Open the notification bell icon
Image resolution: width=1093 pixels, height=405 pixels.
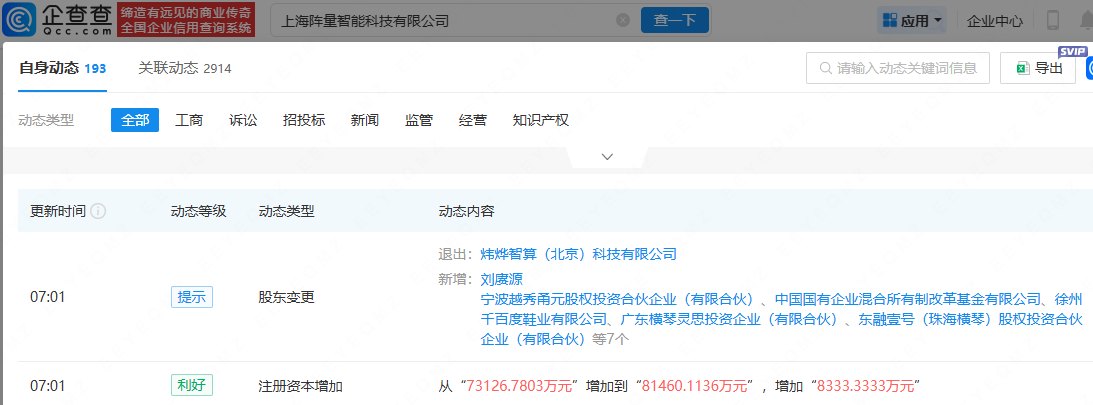point(1084,20)
